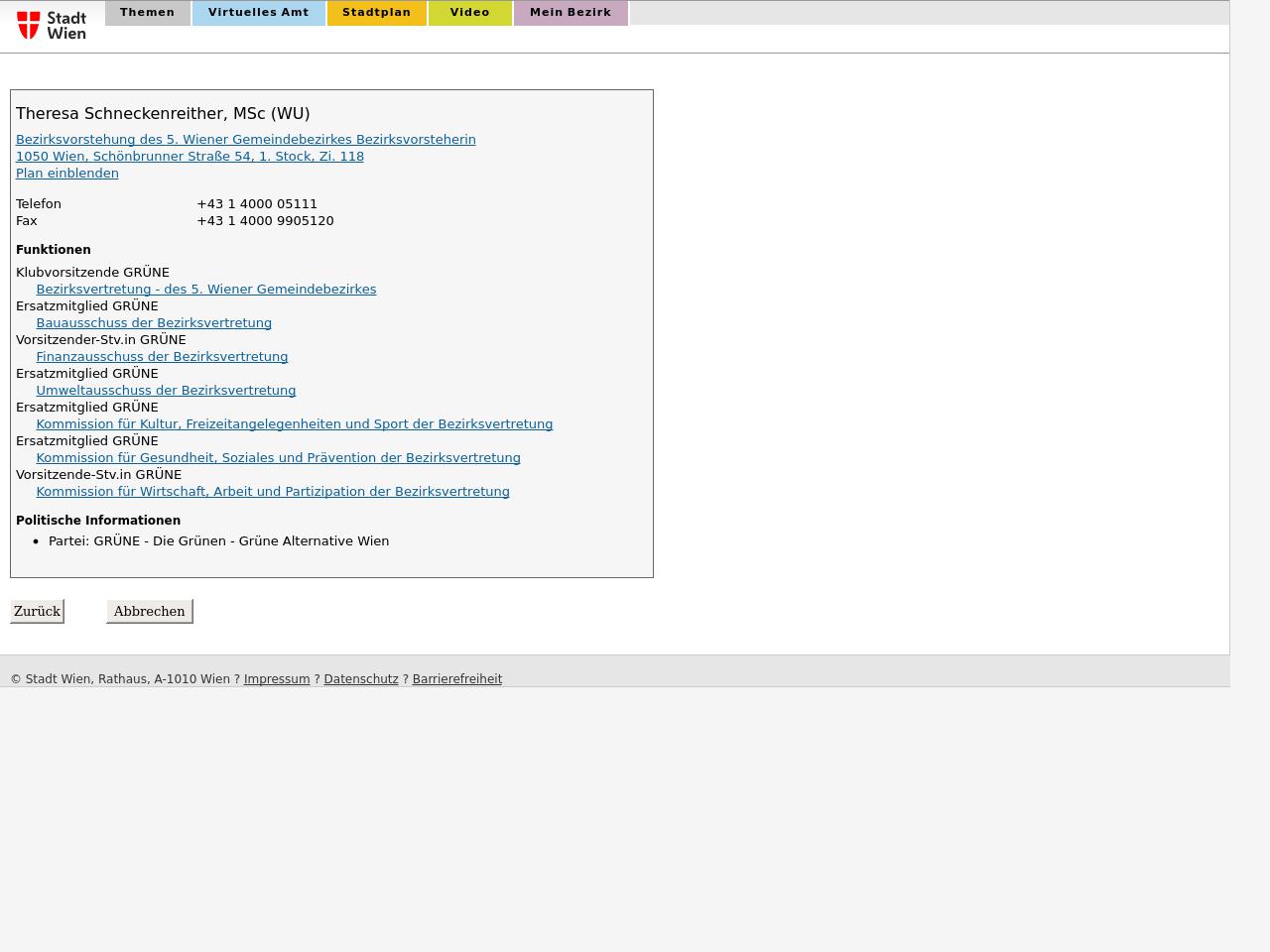Screen dimensions: 1270x952
Task: Open the Datenschutz footer link
Action: click(x=361, y=679)
